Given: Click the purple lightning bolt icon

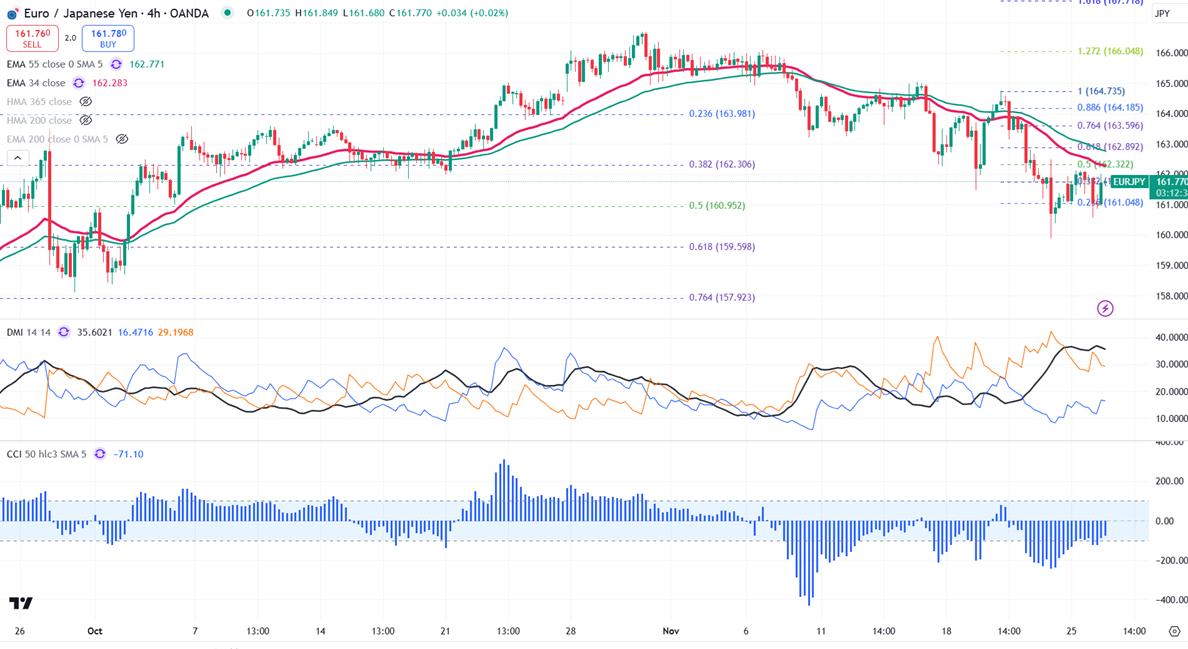Looking at the screenshot, I should (1105, 308).
